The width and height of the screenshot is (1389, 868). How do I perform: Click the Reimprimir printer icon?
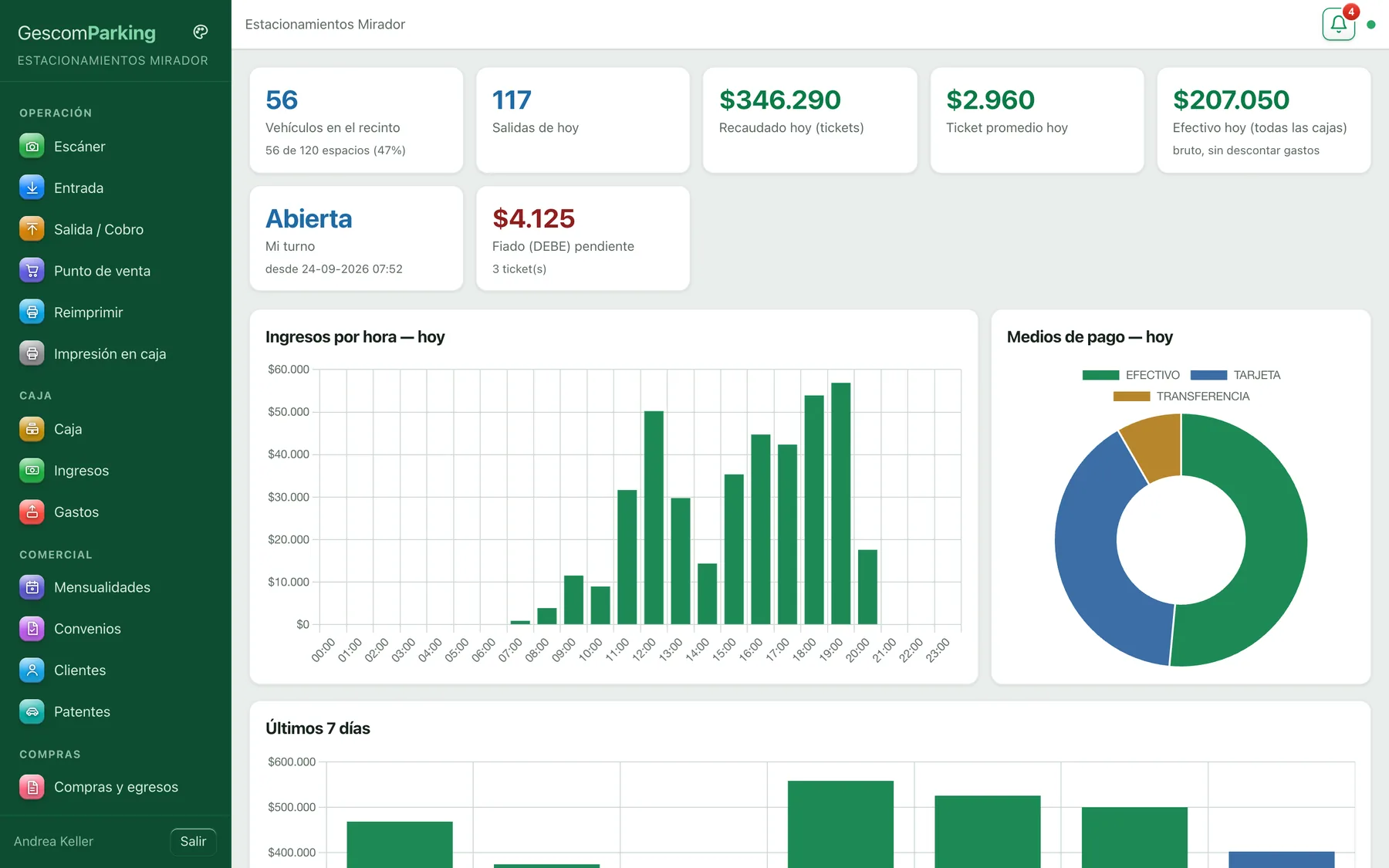tap(32, 312)
